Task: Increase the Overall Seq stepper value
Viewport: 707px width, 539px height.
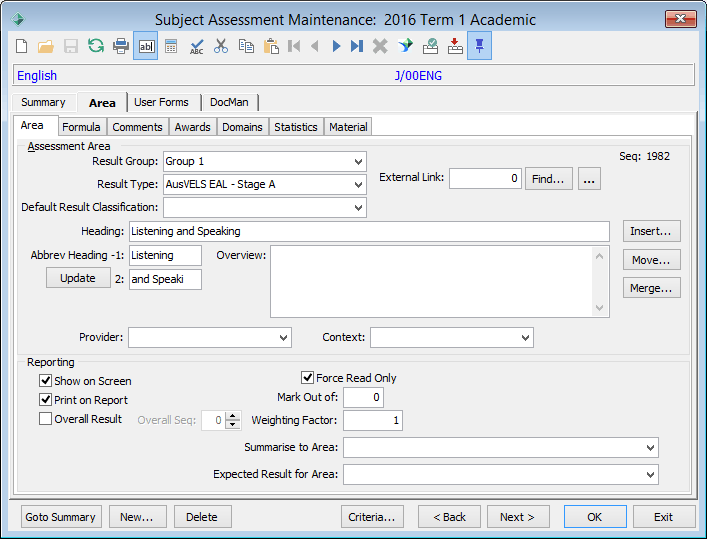Action: tap(233, 416)
